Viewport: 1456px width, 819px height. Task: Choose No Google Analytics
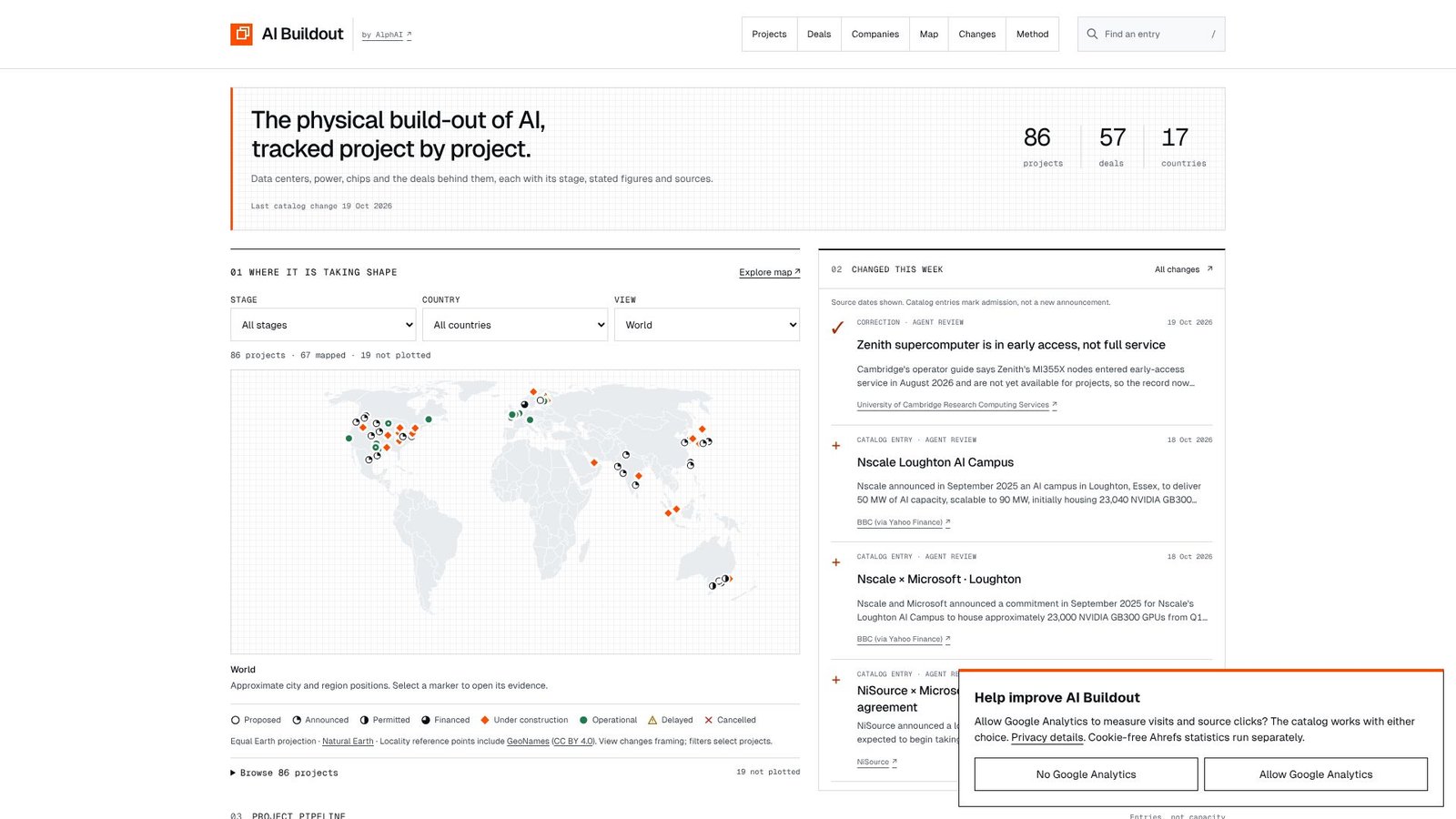click(1087, 774)
